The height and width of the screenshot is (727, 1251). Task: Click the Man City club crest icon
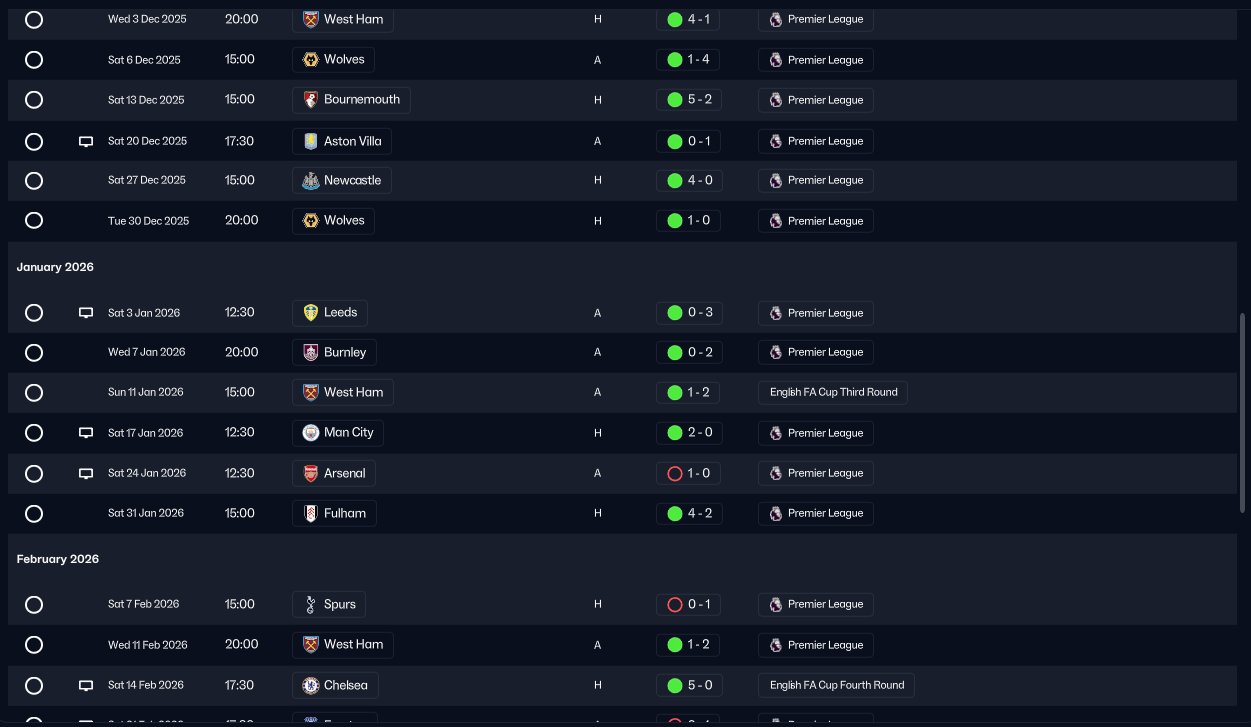[310, 433]
